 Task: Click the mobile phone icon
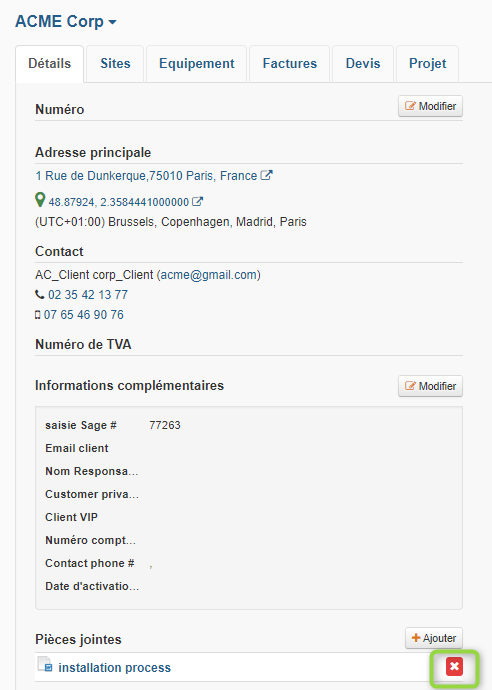point(38,315)
